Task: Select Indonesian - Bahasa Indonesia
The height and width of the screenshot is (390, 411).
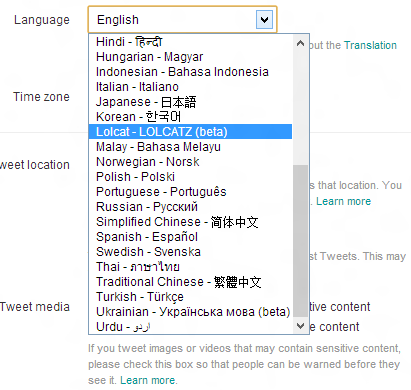Action: pyautogui.click(x=190, y=72)
